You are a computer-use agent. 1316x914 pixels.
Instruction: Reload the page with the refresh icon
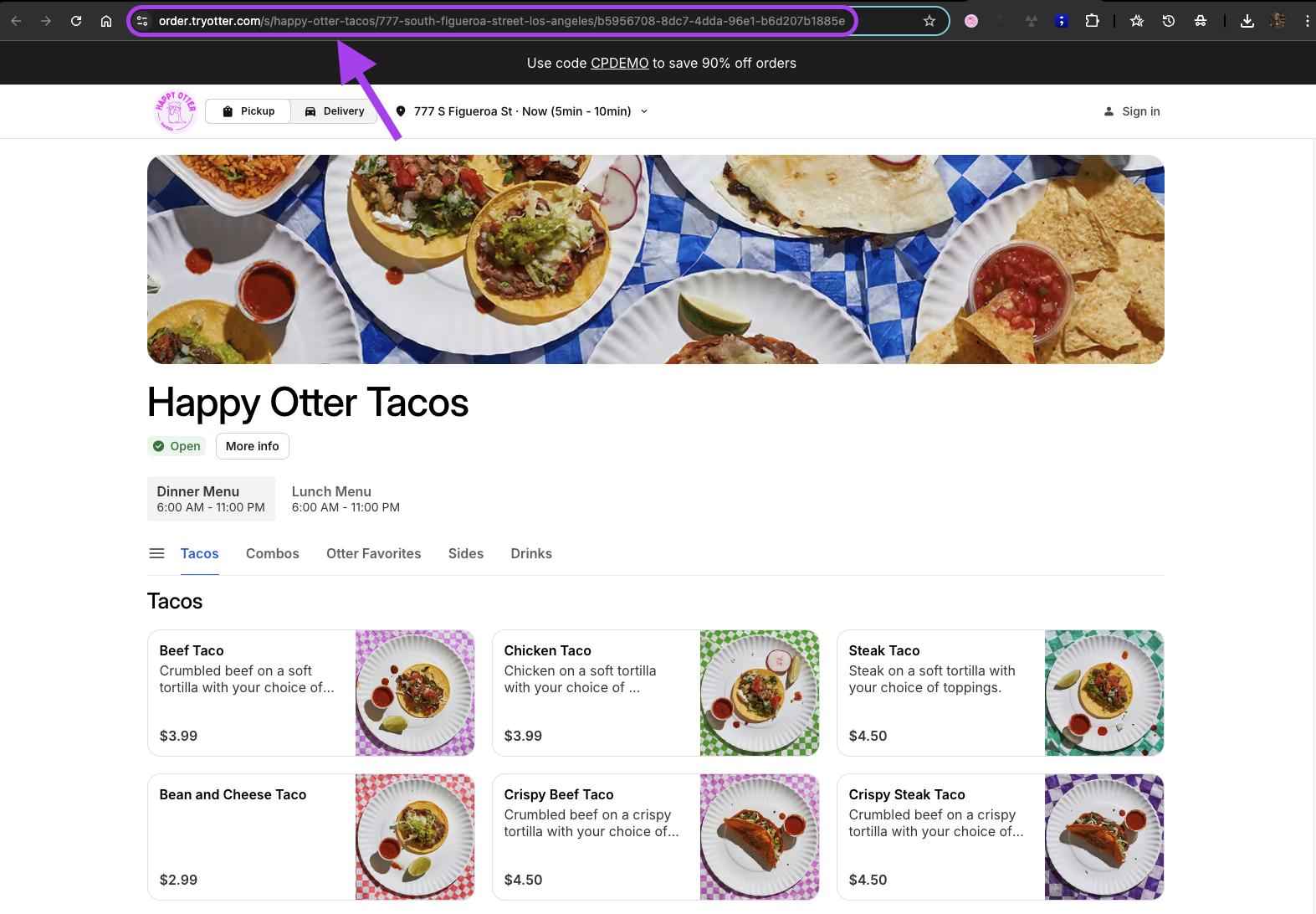click(x=76, y=21)
